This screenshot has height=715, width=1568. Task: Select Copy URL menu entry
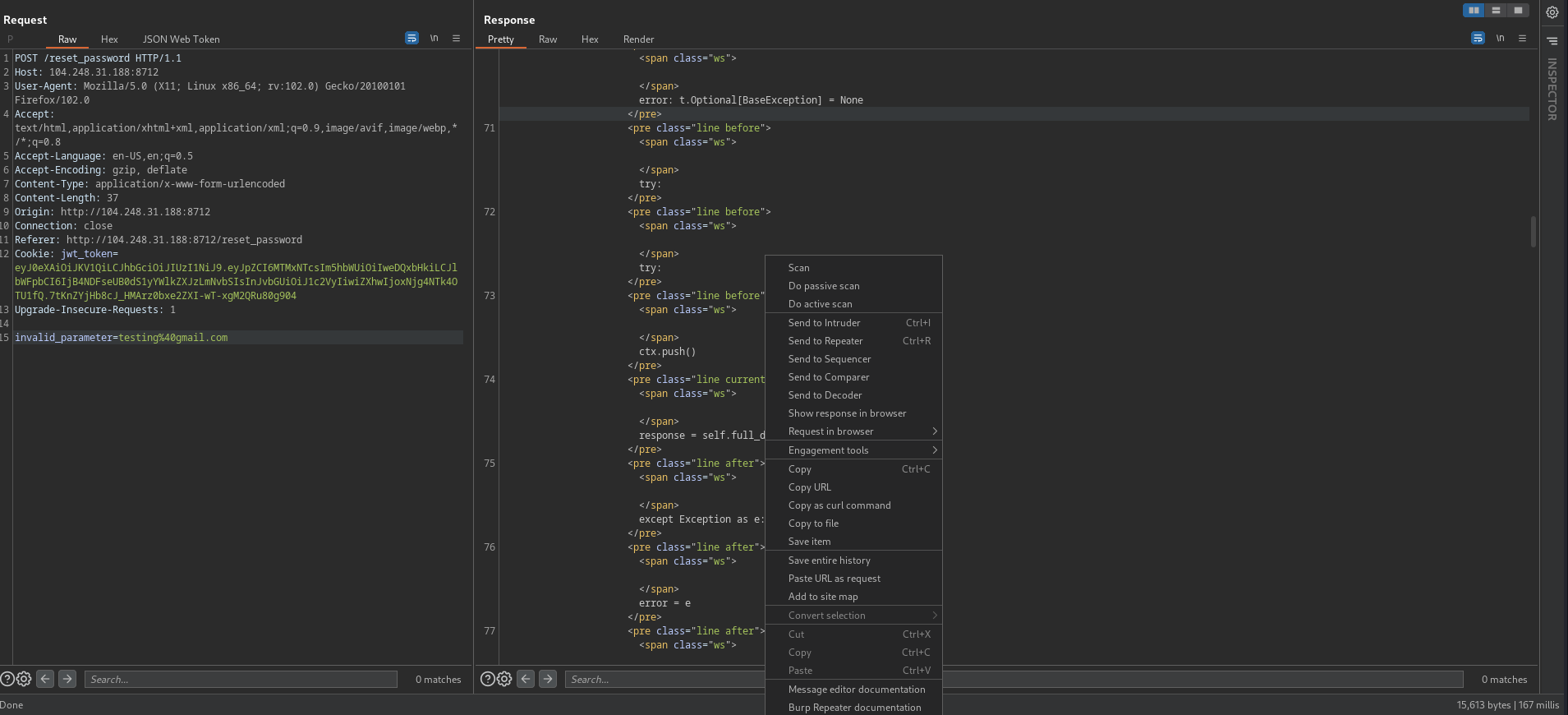(853, 487)
